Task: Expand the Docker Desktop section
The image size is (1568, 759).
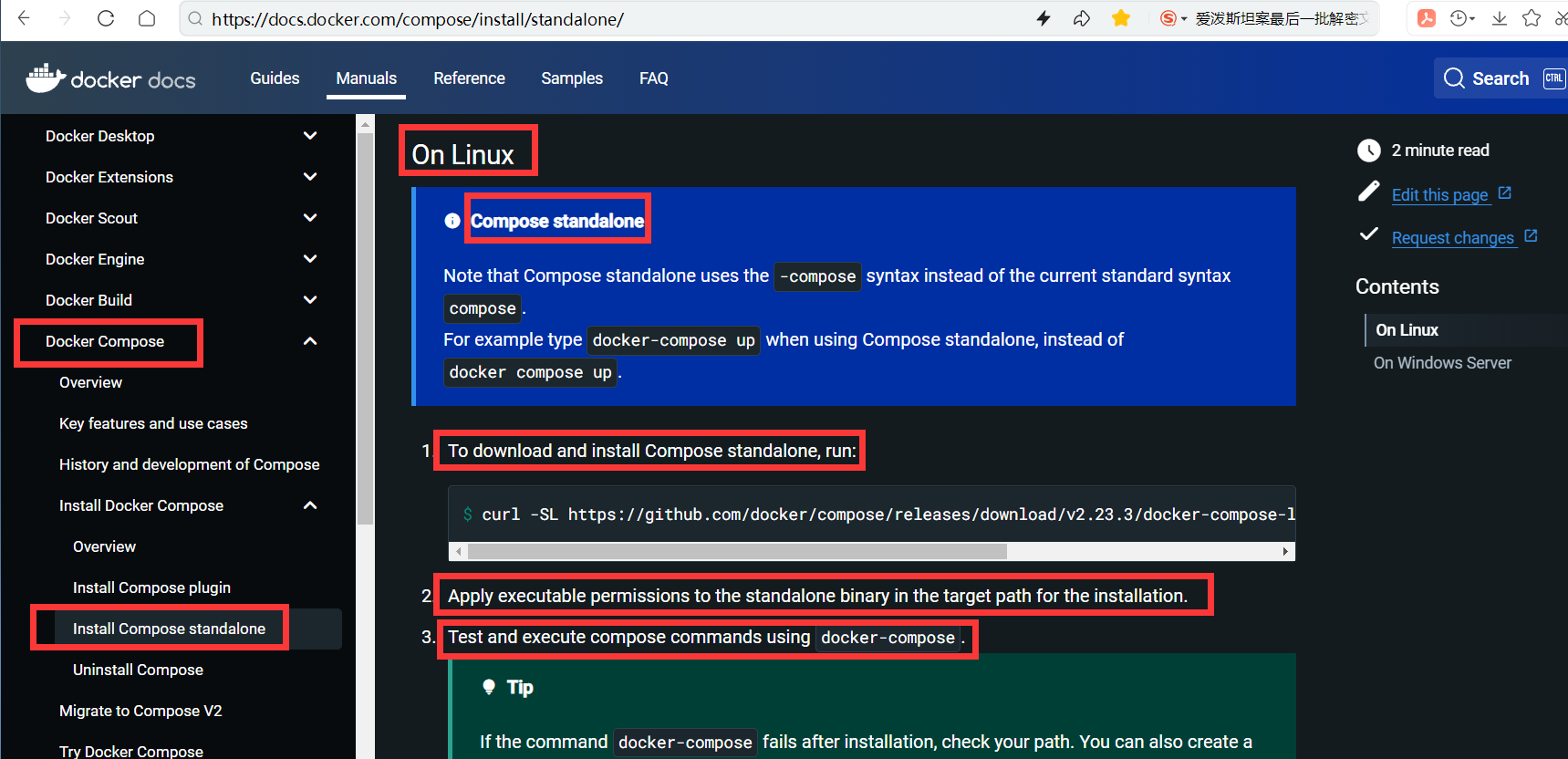Action: pyautogui.click(x=310, y=136)
